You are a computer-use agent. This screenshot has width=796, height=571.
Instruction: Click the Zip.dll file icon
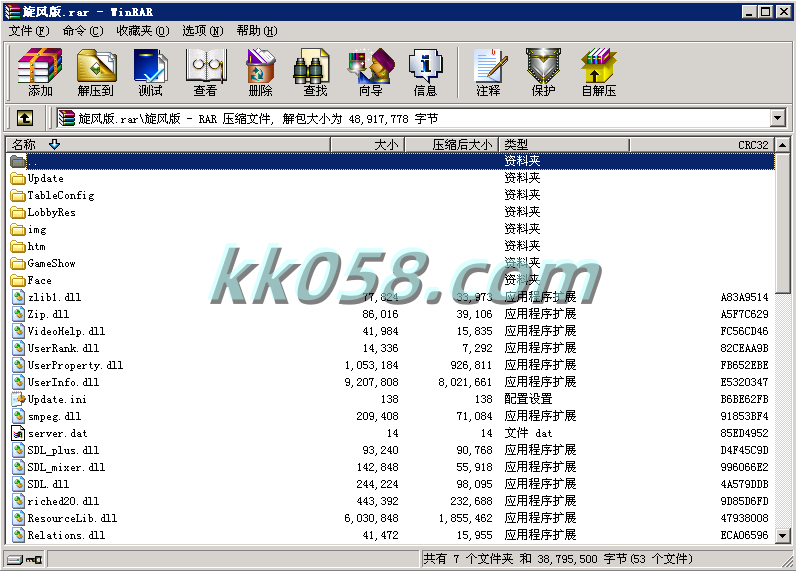(x=18, y=314)
